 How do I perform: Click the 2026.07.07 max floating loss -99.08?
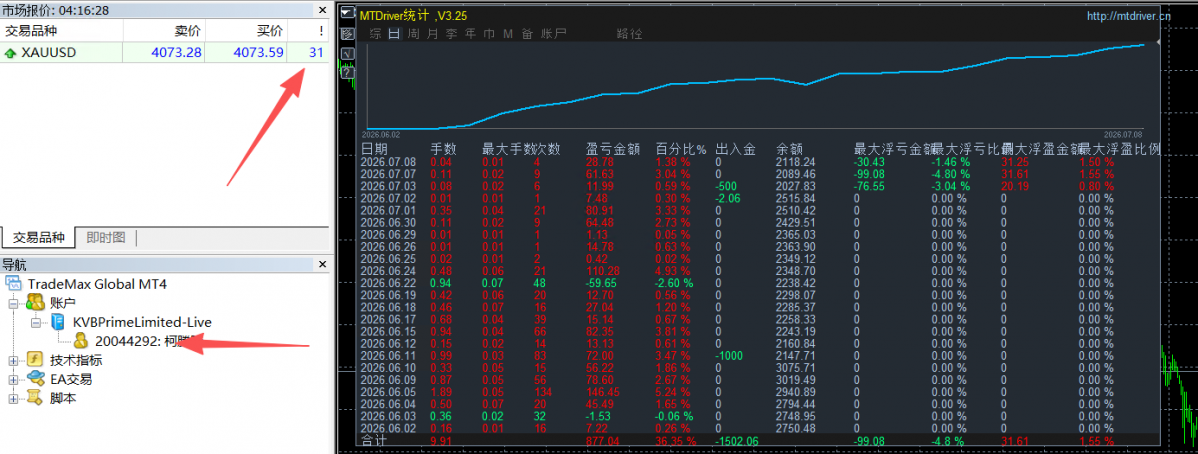(869, 174)
